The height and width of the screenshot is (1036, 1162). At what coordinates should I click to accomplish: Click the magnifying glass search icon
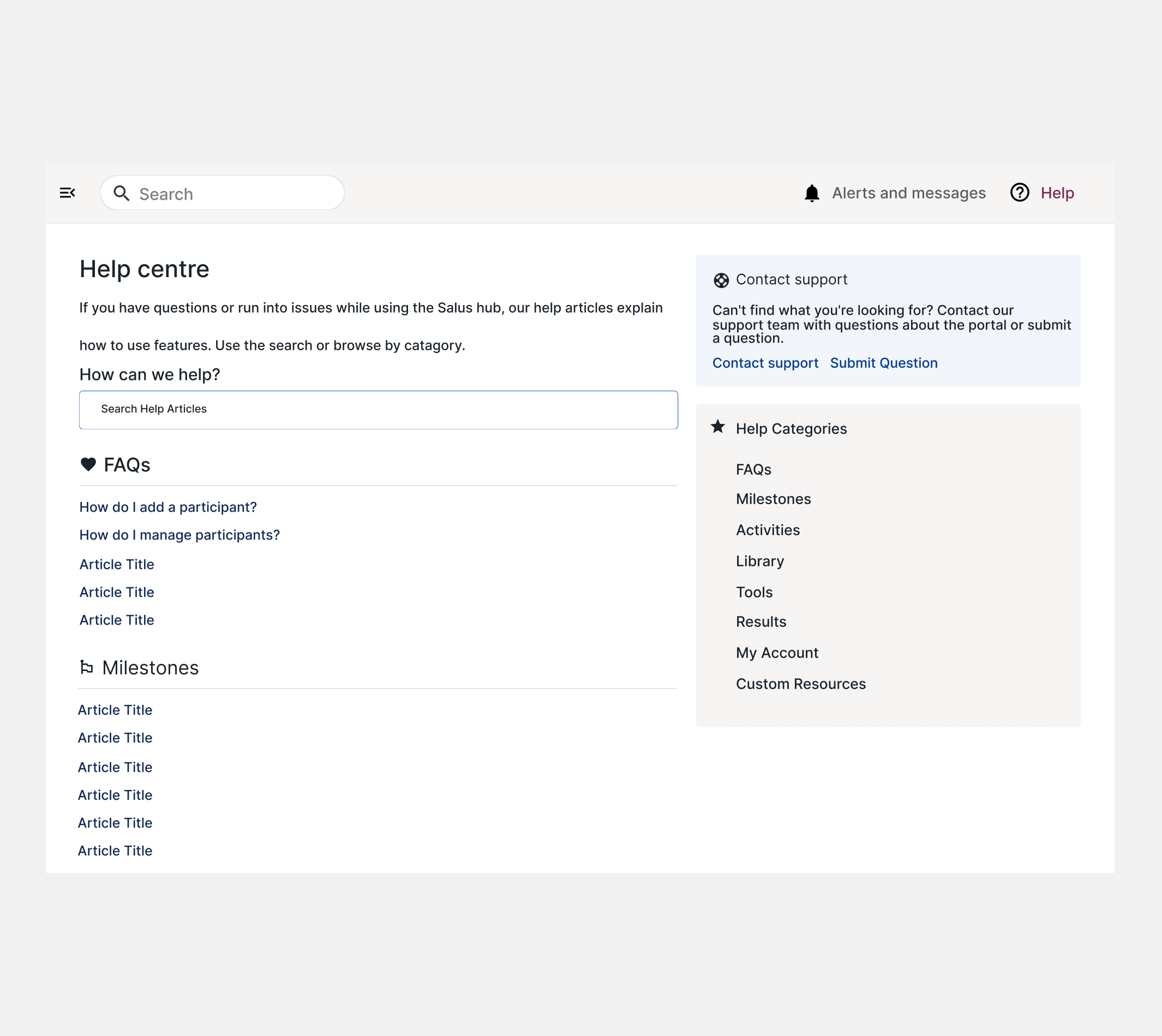[x=121, y=194]
